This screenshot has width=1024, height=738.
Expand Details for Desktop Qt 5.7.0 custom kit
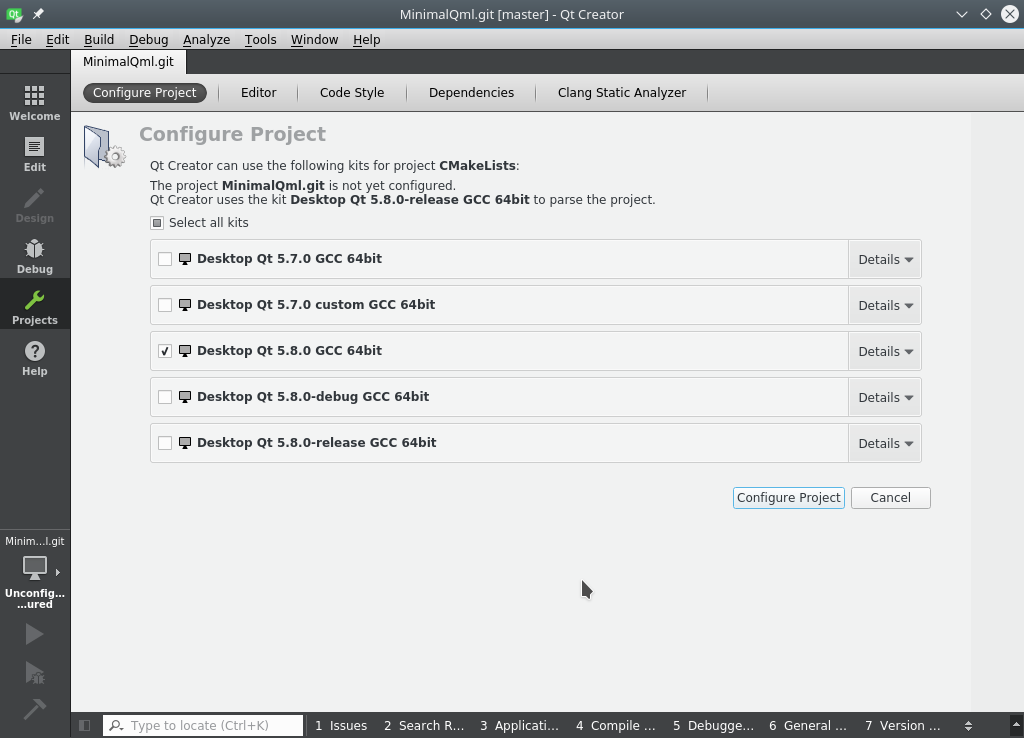tap(885, 305)
